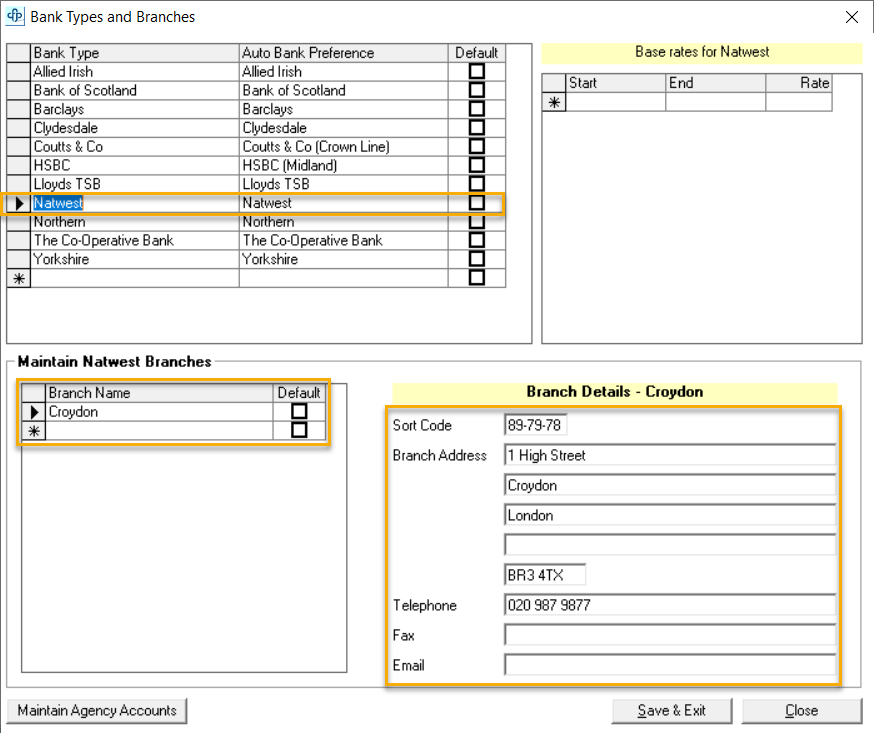Viewport: 874px width, 733px height.
Task: Click the Sort Code field 89-79-78
Action: pyautogui.click(x=535, y=425)
